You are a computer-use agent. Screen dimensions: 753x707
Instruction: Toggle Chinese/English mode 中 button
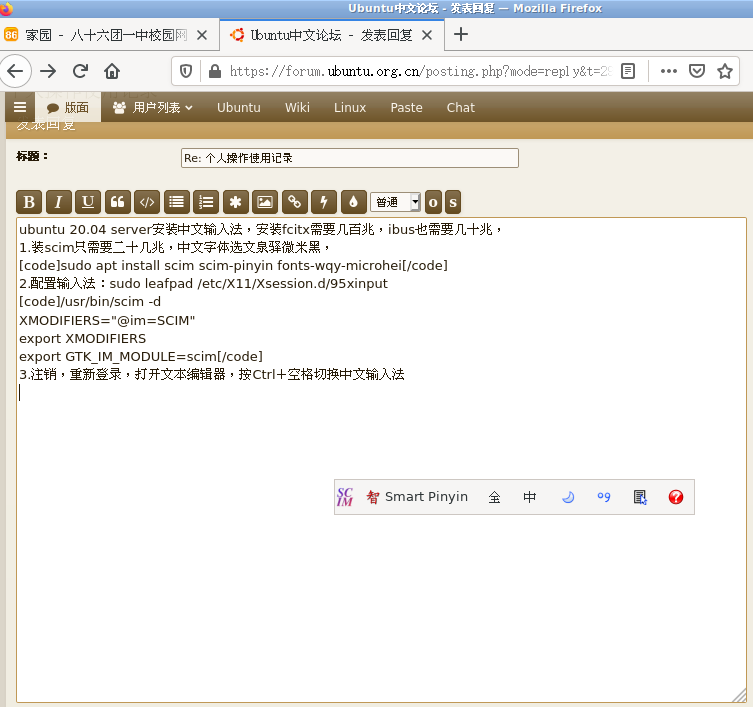point(530,497)
